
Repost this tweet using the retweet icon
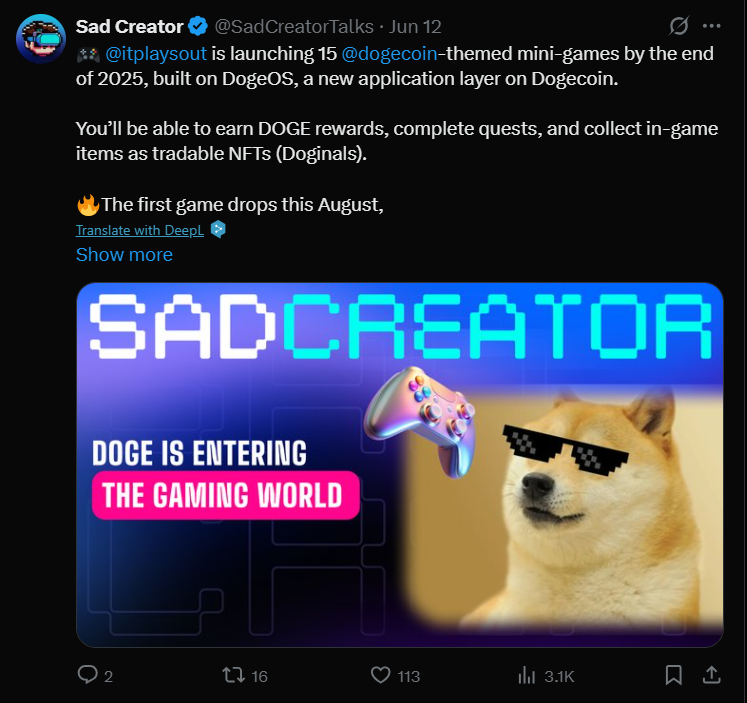tap(233, 675)
